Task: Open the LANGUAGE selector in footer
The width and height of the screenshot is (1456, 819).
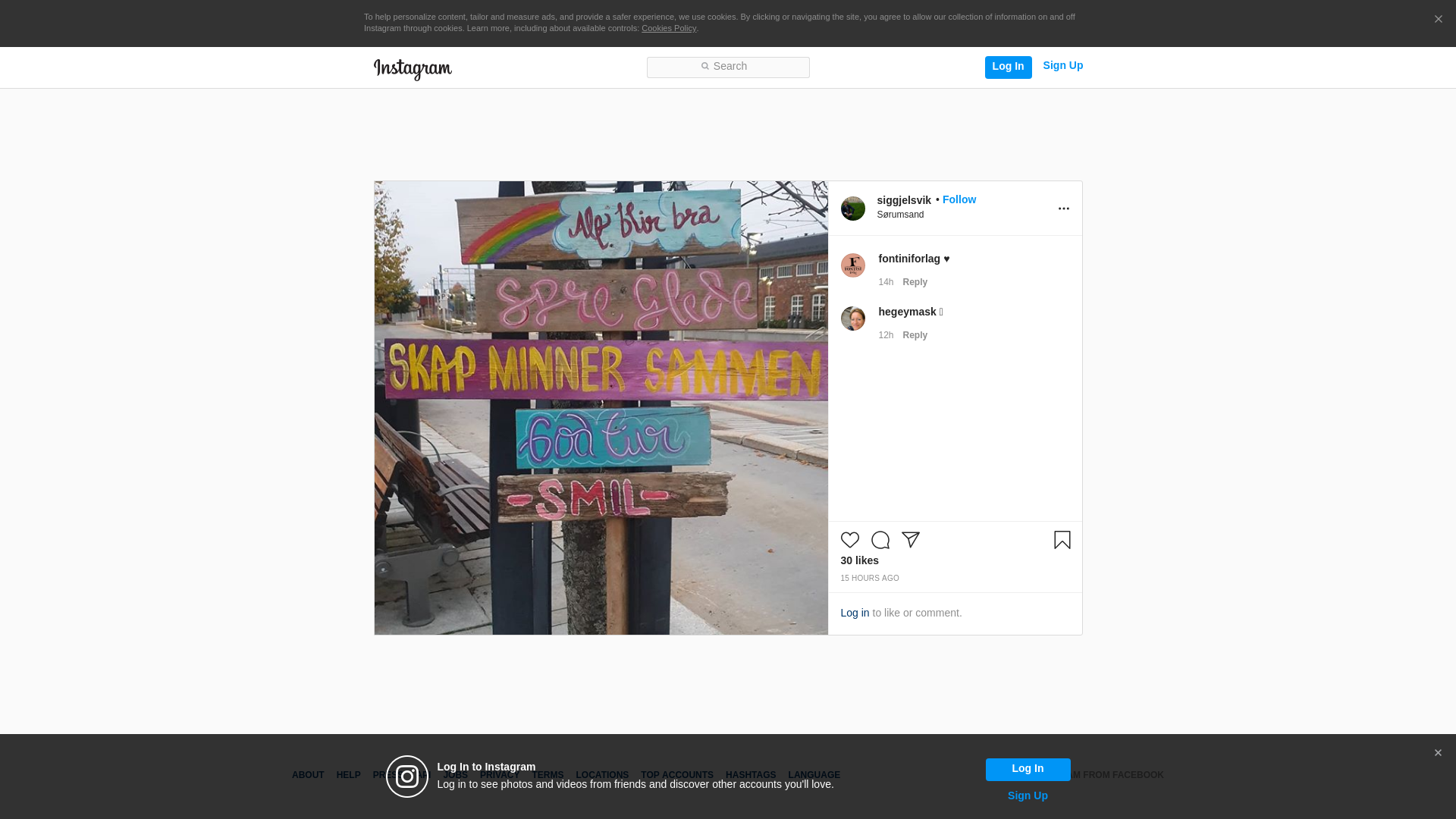Action: point(814,775)
